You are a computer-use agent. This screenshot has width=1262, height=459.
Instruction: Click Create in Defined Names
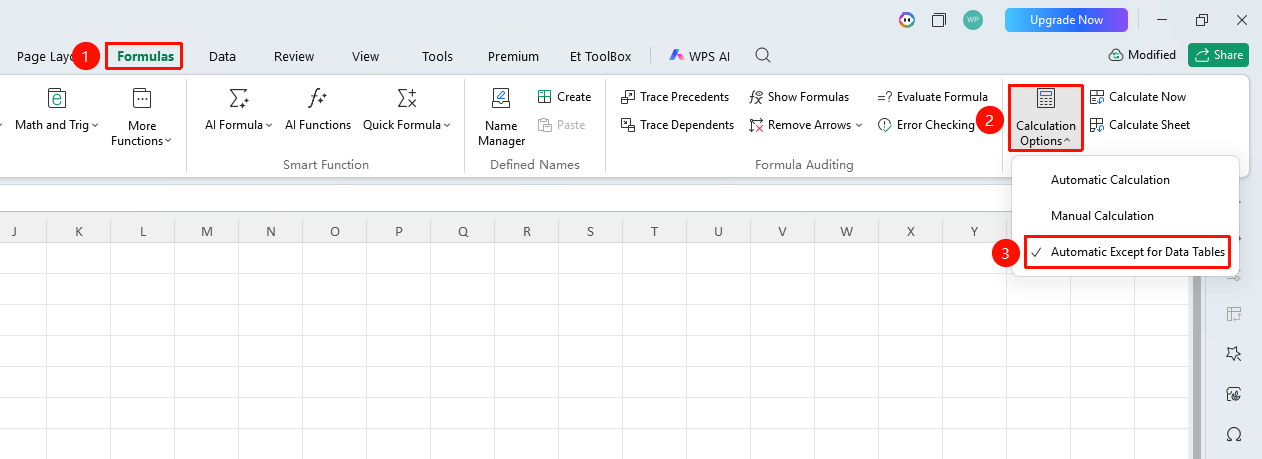point(564,97)
